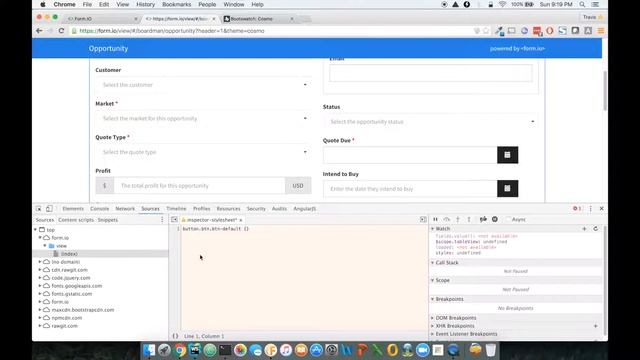
Task: Expand the Event Listener Breakpoints section
Action: [x=433, y=334]
